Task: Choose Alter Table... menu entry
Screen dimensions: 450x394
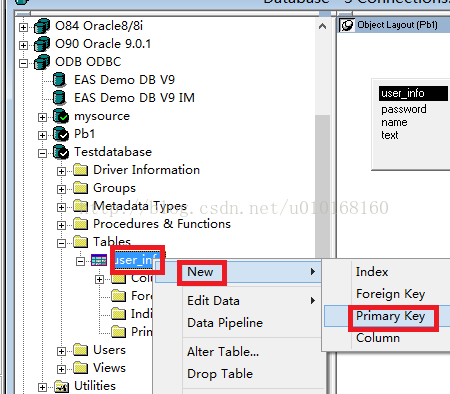Action: pyautogui.click(x=238, y=352)
